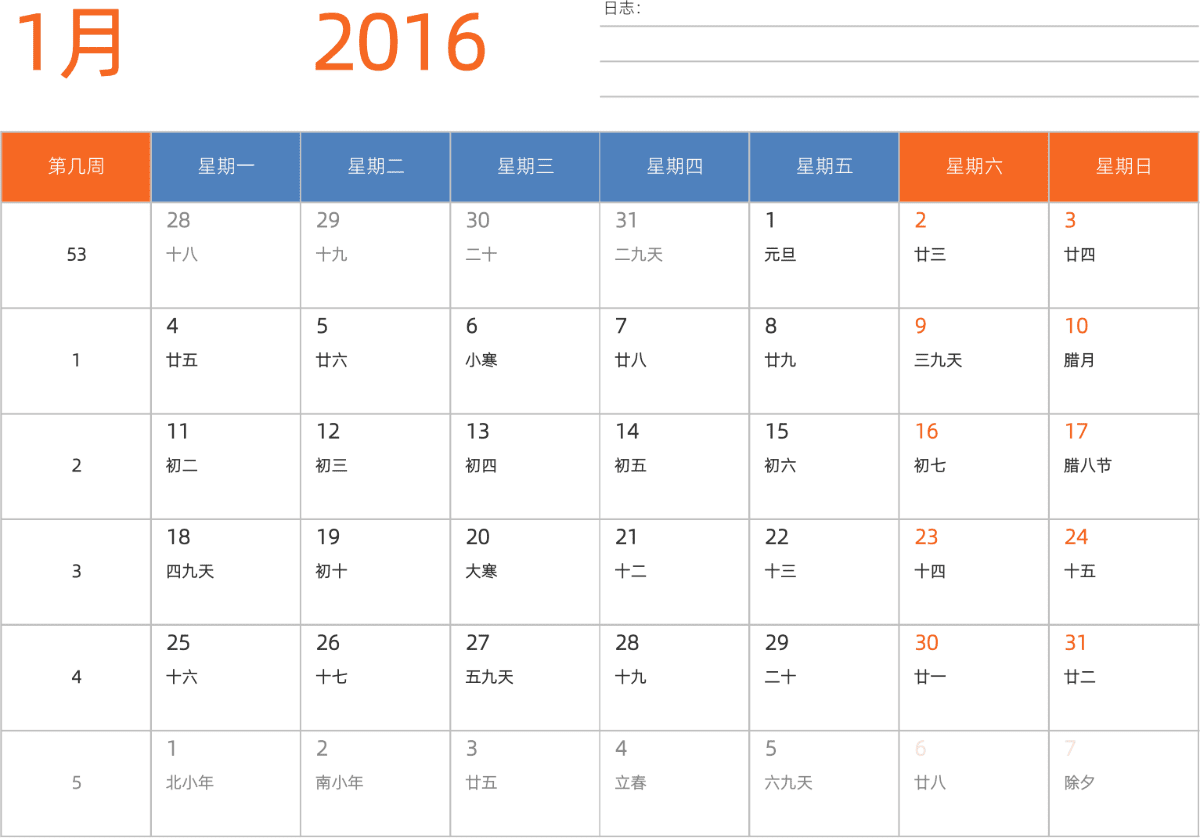Click the week number in the '立春' row

click(76, 783)
